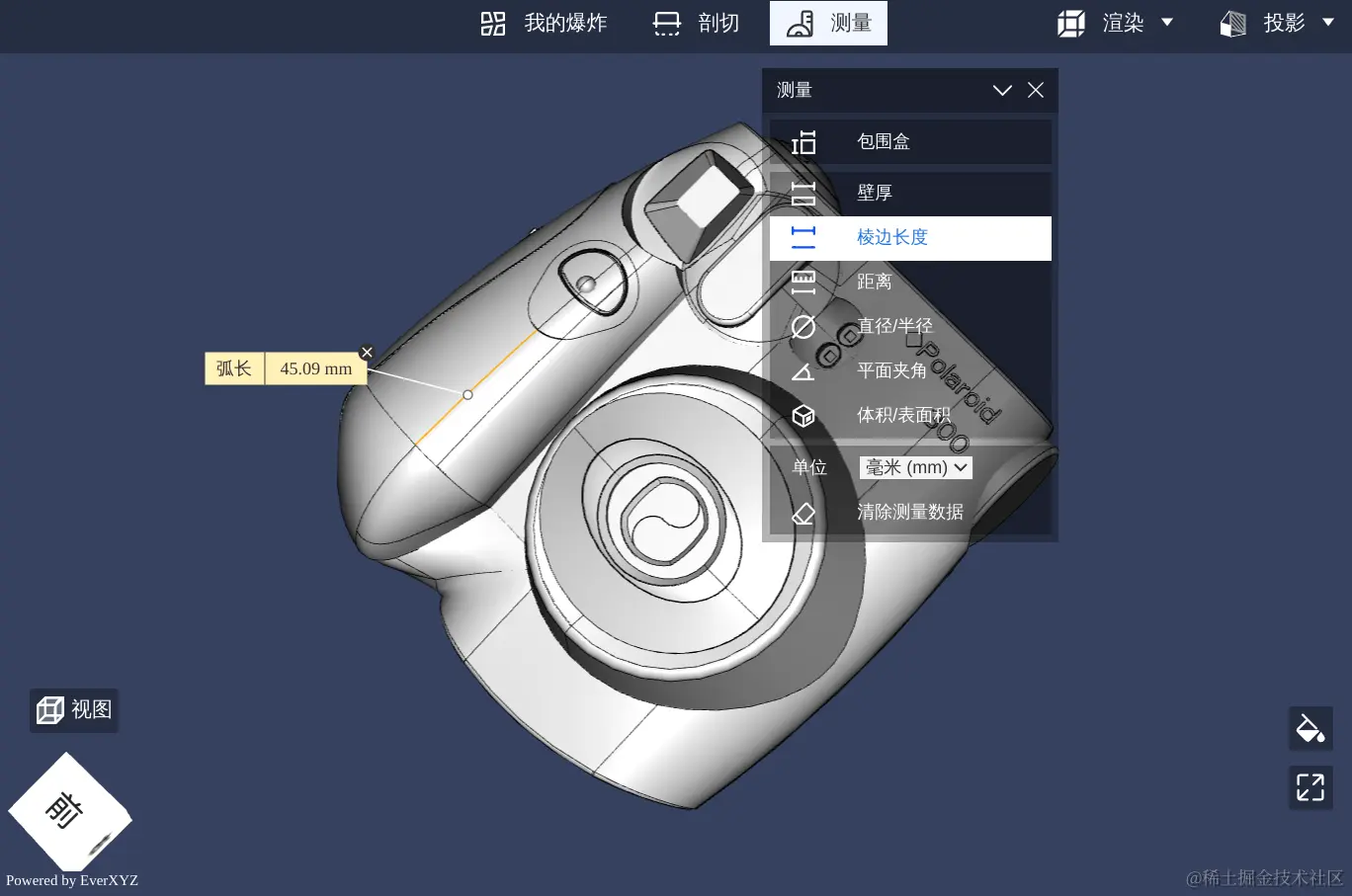Image resolution: width=1352 pixels, height=896 pixels.
Task: Close the 测量 panel
Action: pyautogui.click(x=1036, y=90)
